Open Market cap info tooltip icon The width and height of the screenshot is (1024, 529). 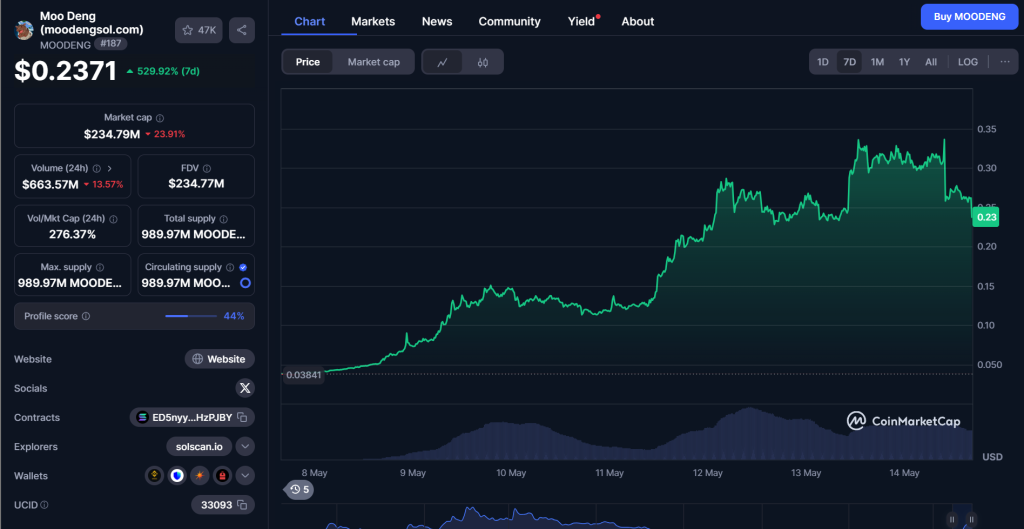160,118
